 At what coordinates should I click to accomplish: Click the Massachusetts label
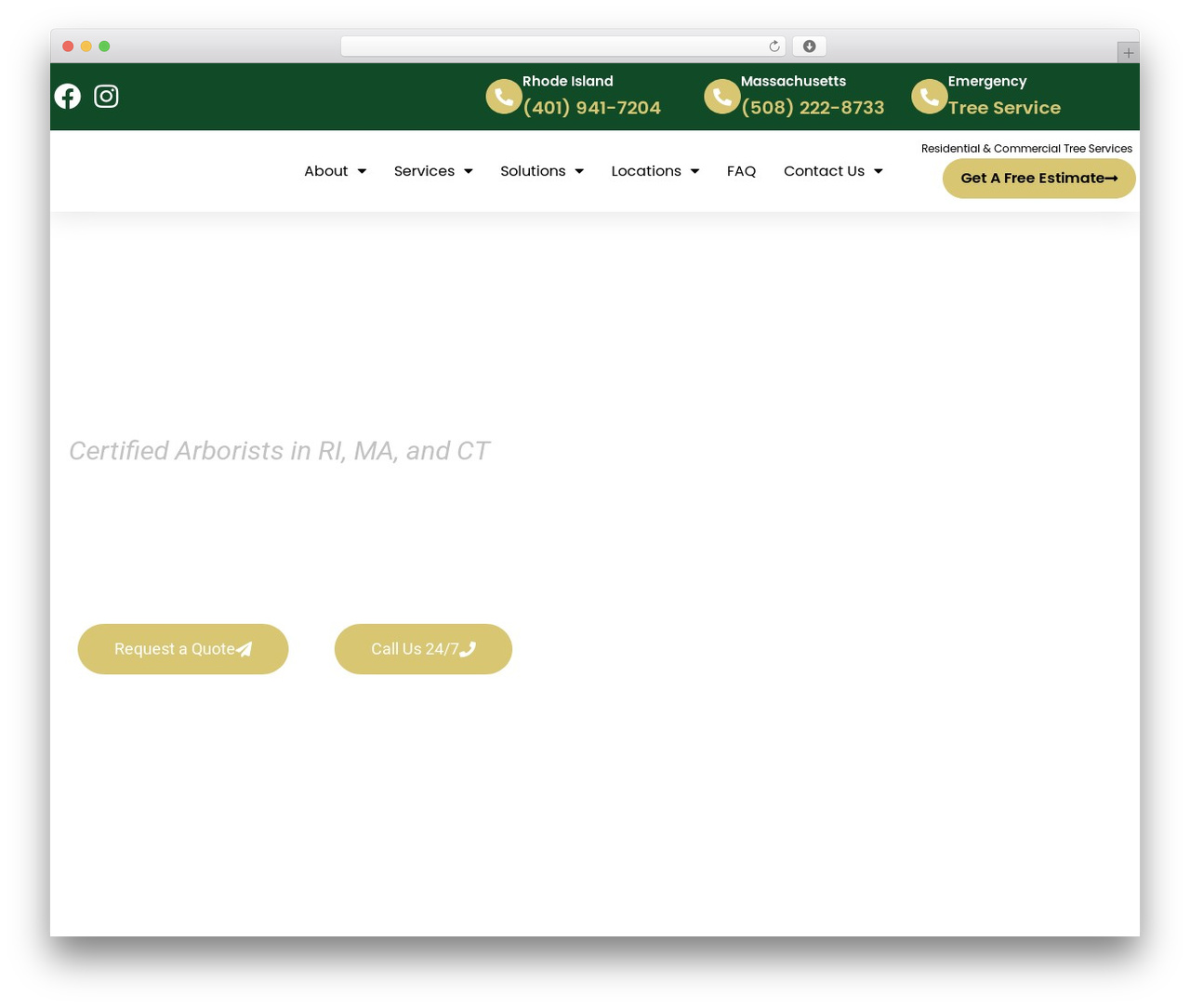click(793, 81)
